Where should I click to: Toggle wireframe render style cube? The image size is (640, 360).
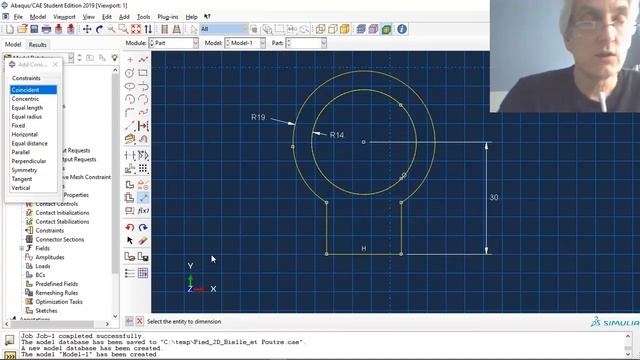click(320, 29)
